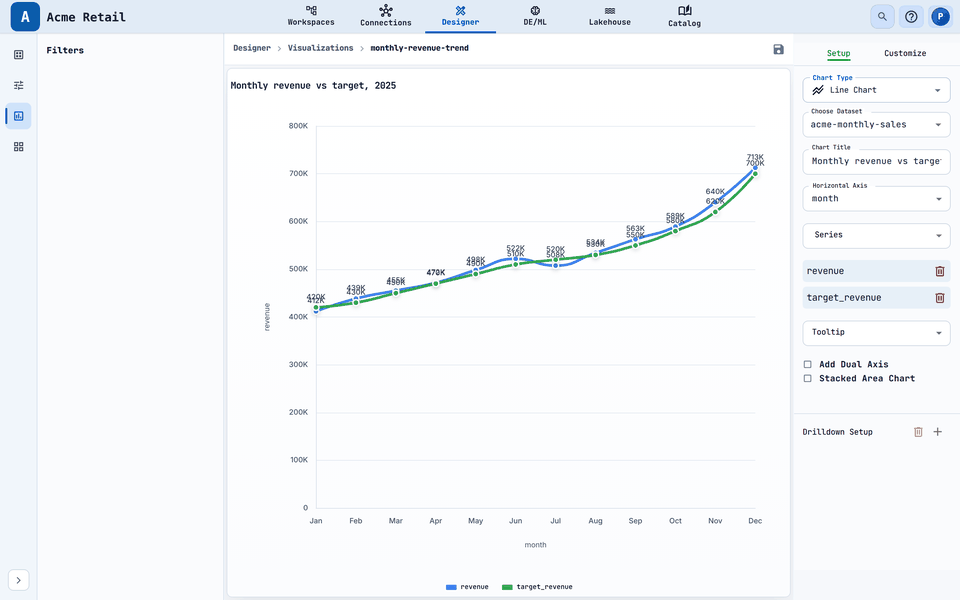Screen dimensions: 960x600
Task: Add a drilldown with plus icon
Action: (937, 432)
